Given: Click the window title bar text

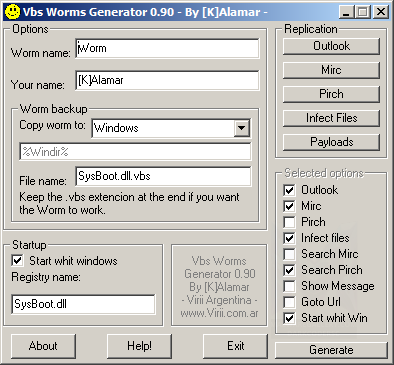Looking at the screenshot, I should coord(145,12).
